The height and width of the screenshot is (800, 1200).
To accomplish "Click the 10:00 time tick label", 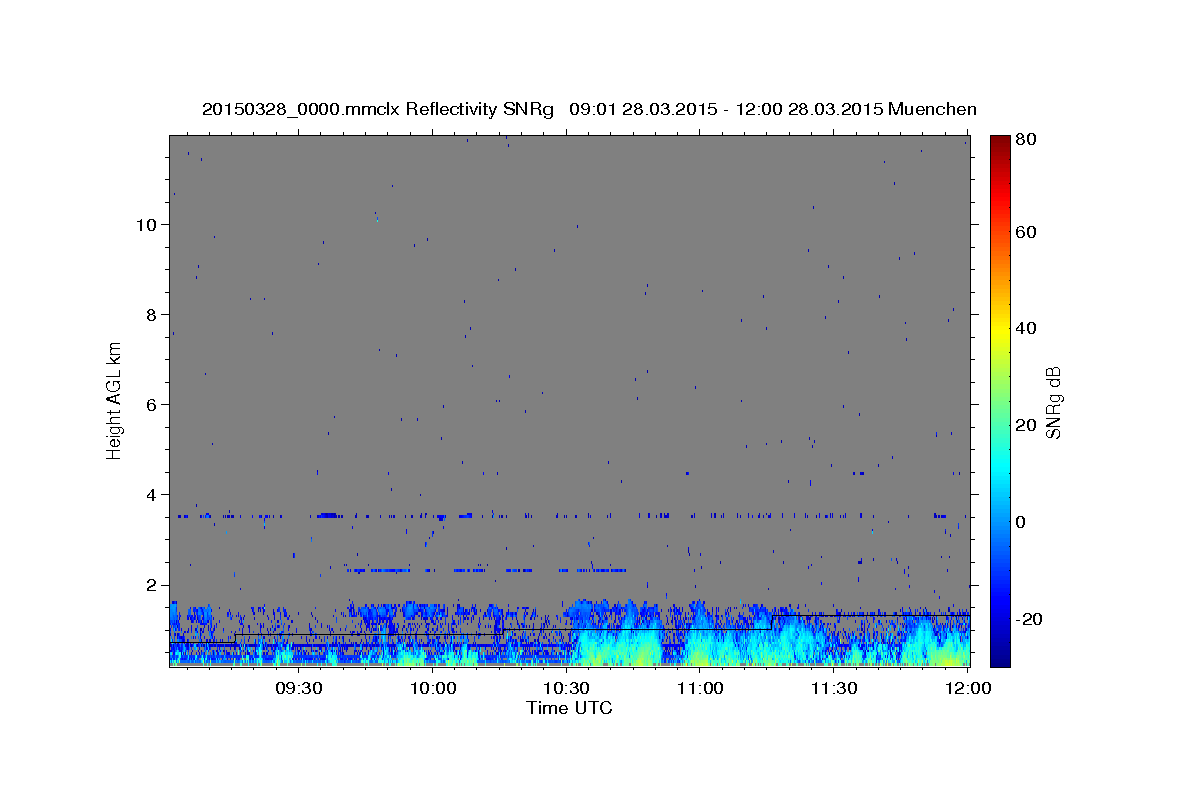I will 433,688.
